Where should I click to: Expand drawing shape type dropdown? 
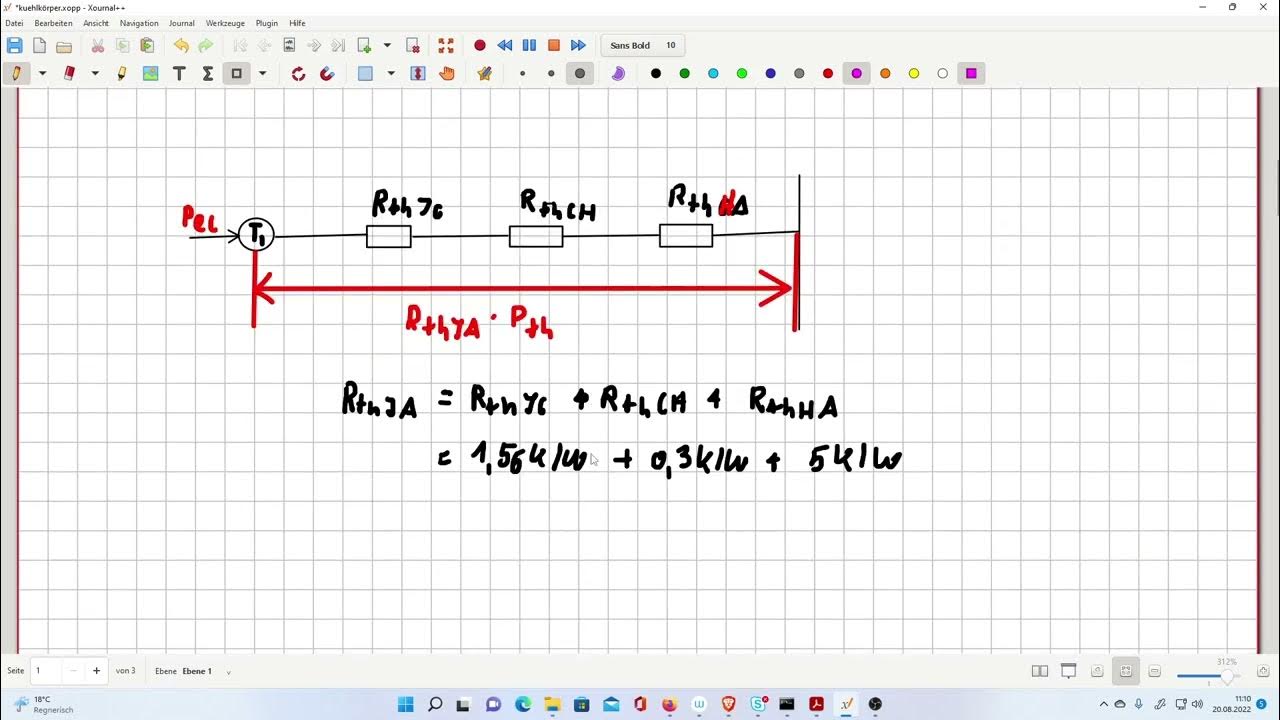tap(262, 73)
